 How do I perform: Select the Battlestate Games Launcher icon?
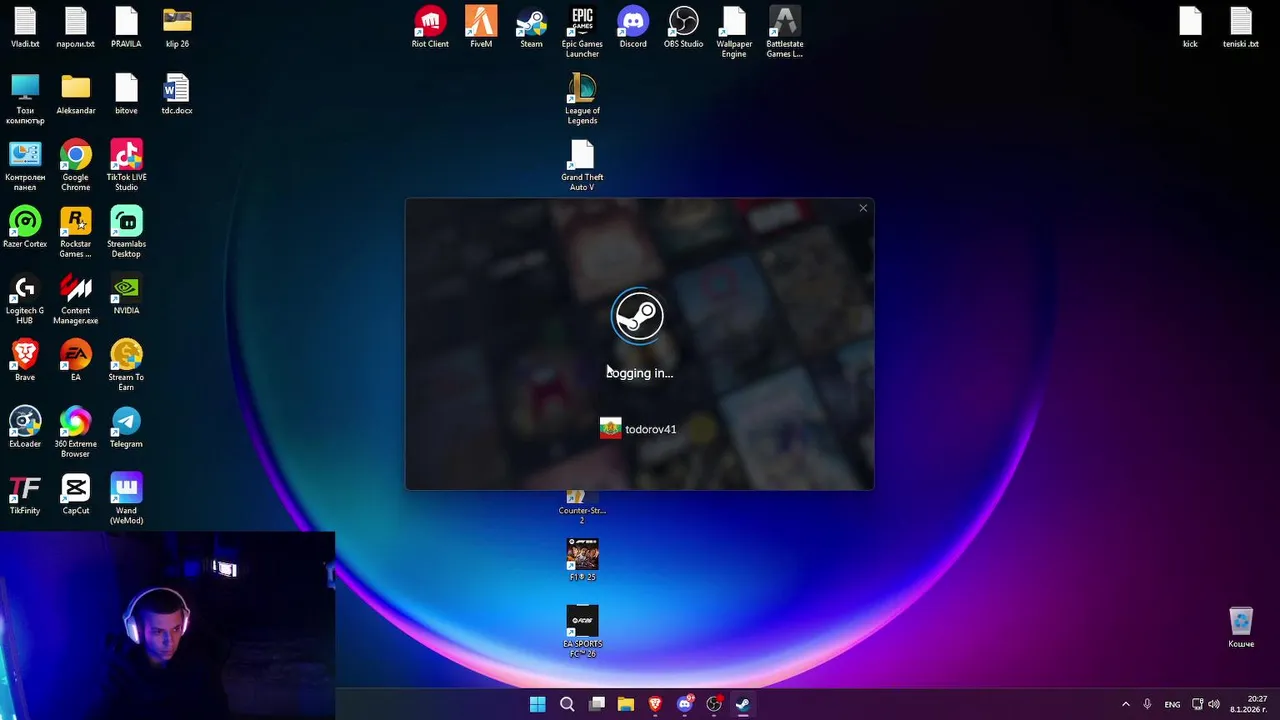pos(785,32)
